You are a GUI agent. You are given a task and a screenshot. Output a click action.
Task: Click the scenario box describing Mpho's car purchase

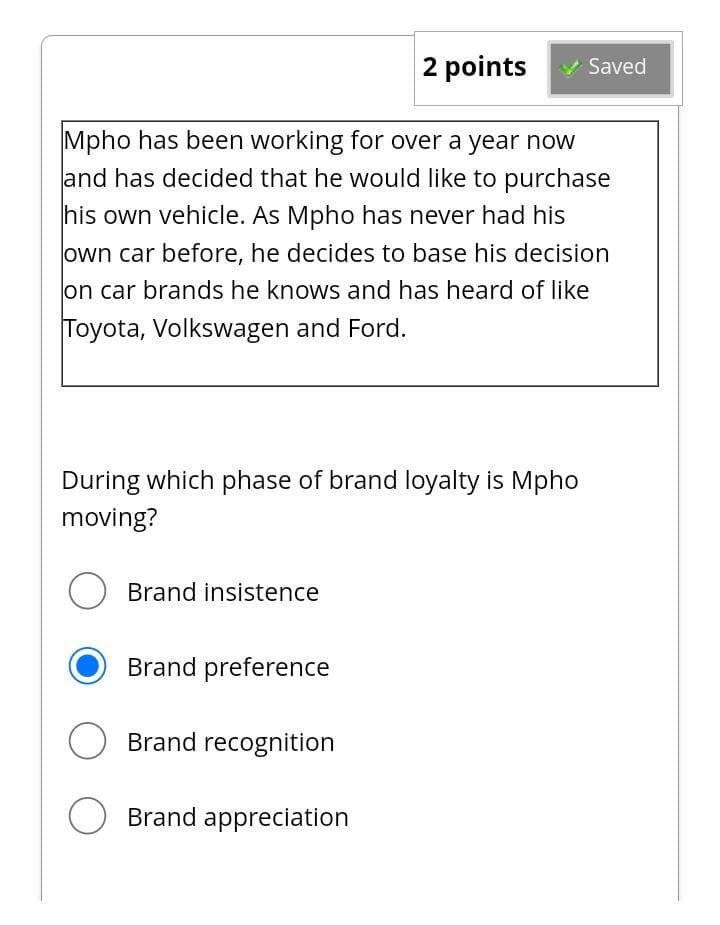[360, 253]
